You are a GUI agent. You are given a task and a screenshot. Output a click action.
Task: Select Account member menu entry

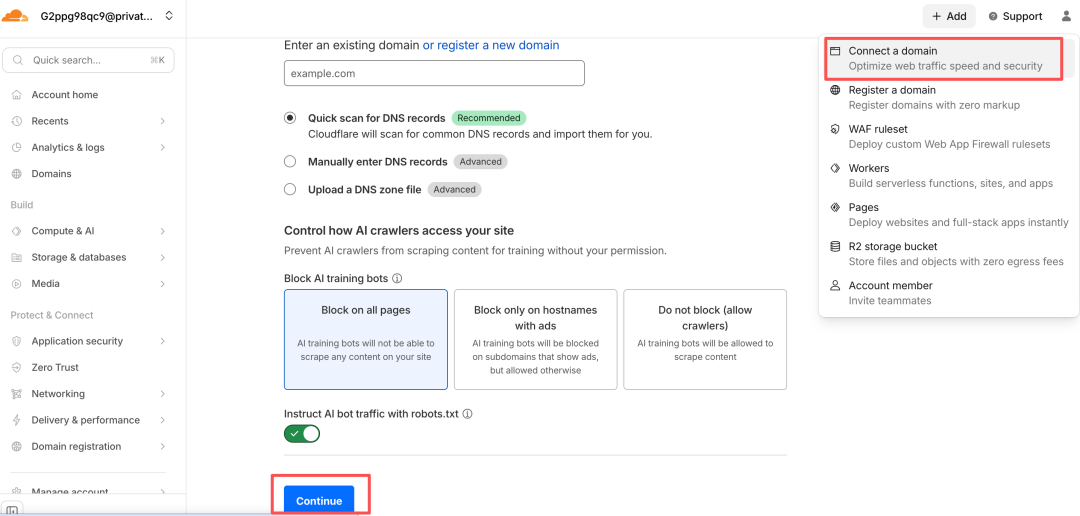pyautogui.click(x=948, y=293)
